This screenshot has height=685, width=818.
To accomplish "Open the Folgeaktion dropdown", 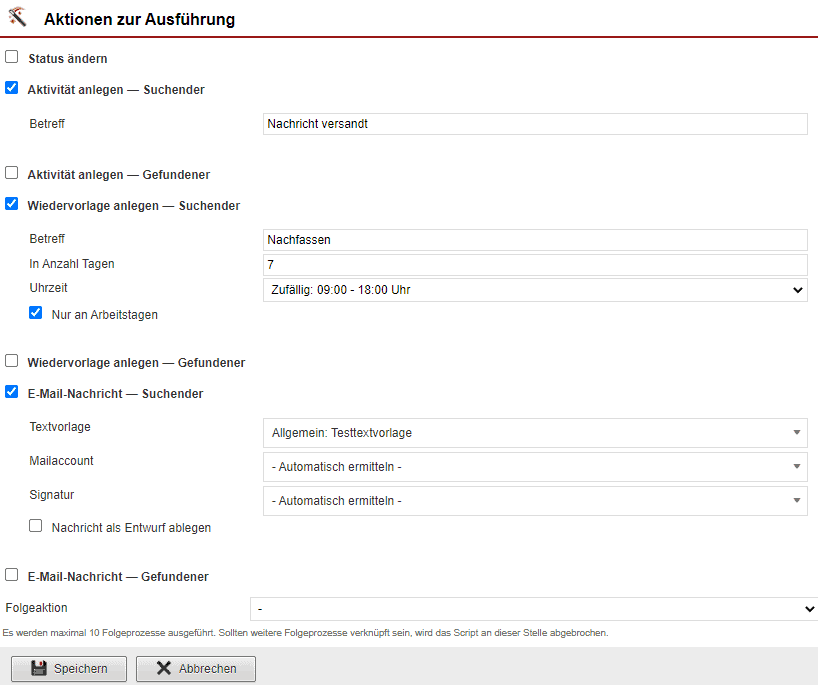I will (533, 609).
